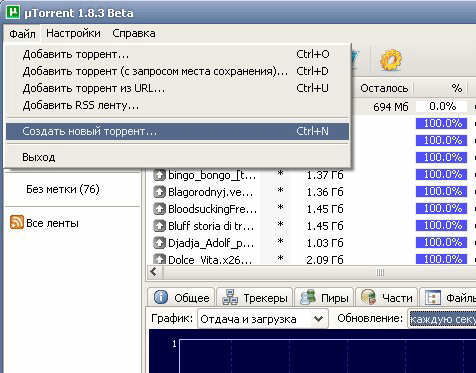Open the Обновление interval combo box

442,319
